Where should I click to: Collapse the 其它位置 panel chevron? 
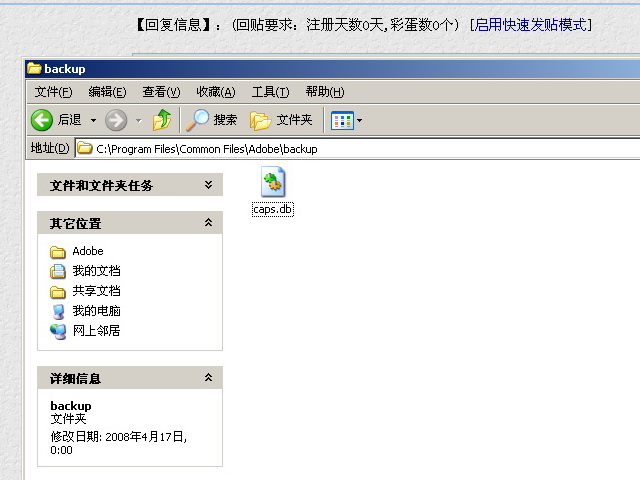pyautogui.click(x=209, y=222)
